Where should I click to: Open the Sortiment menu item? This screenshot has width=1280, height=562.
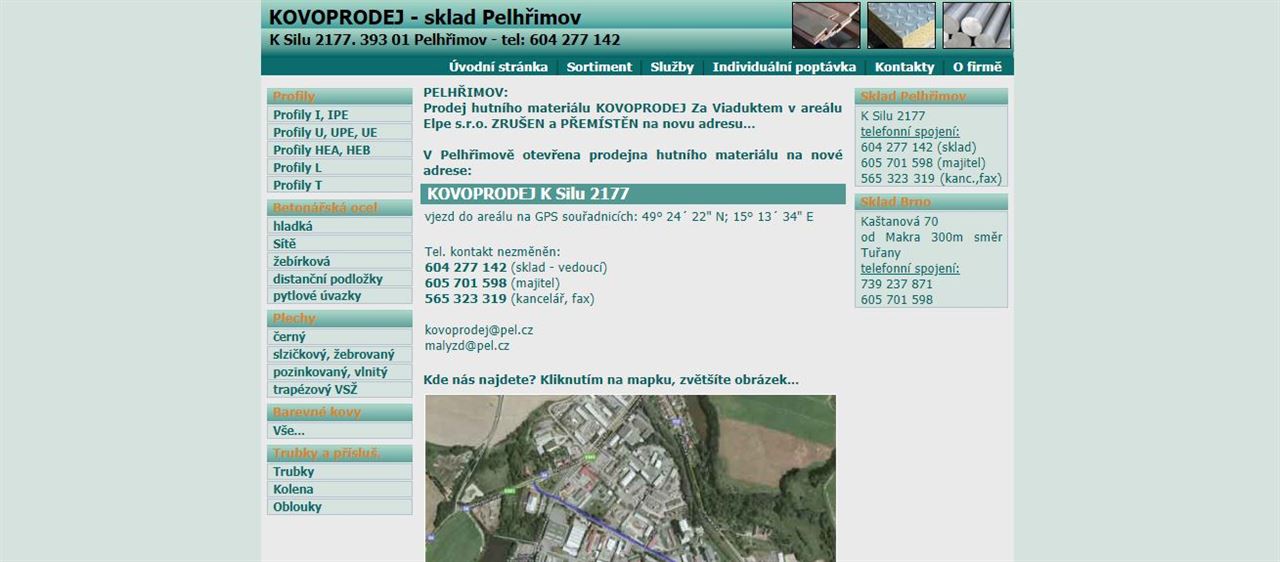tap(599, 67)
